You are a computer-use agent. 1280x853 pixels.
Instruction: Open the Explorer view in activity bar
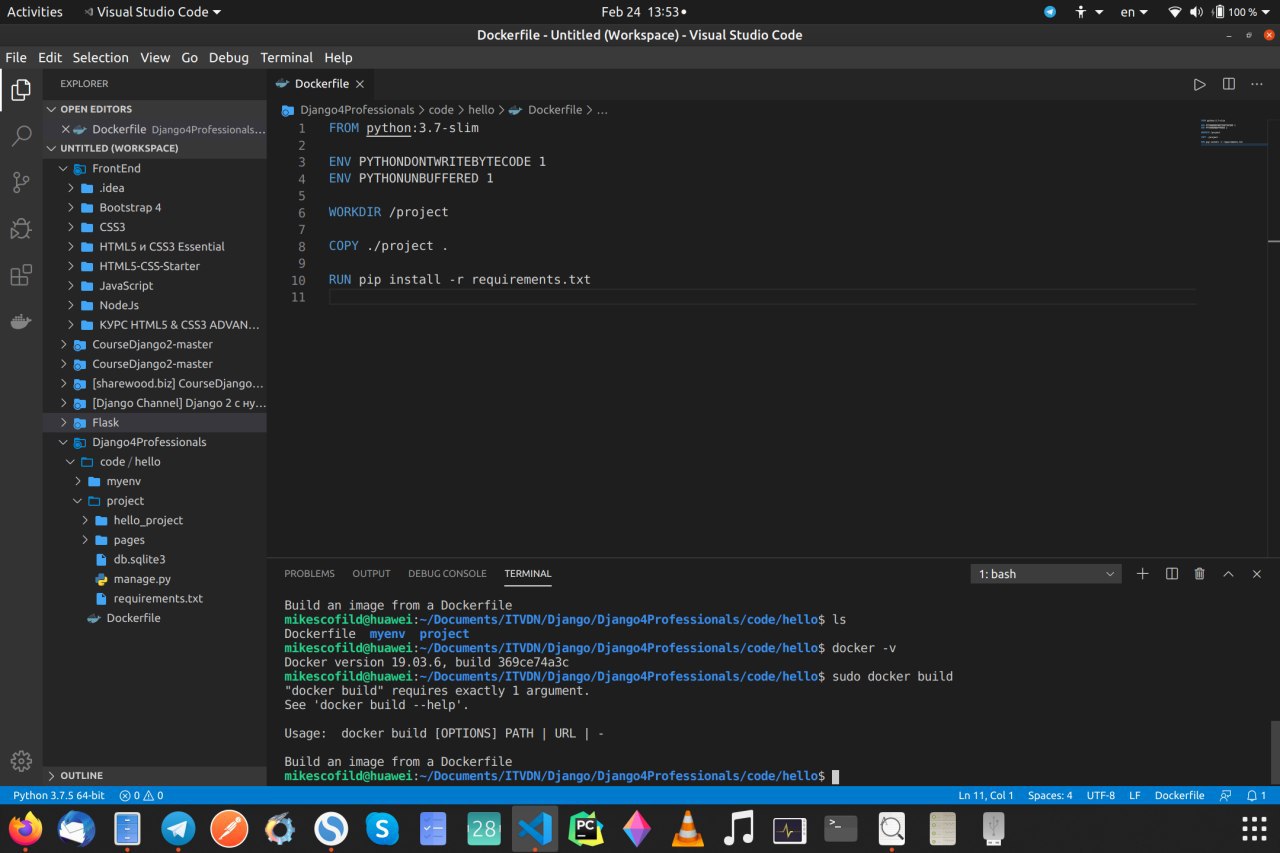click(21, 91)
